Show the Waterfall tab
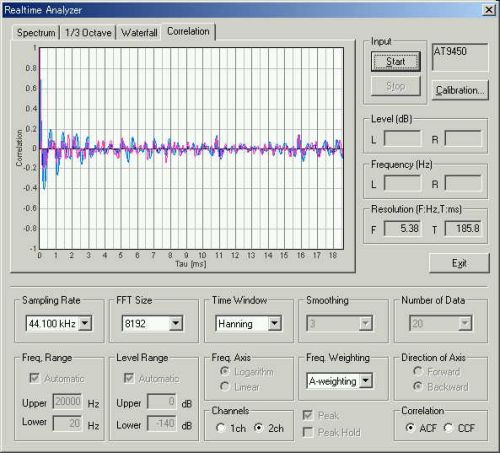Screen dimensions: 500x453 [x=139, y=33]
